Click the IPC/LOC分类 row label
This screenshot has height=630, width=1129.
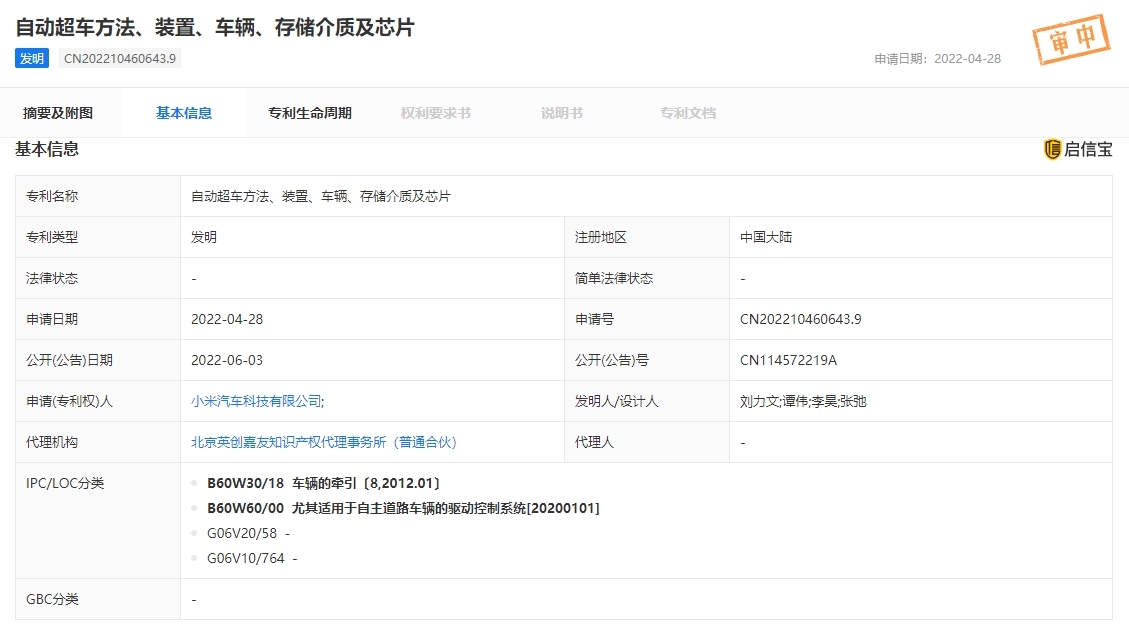65,483
